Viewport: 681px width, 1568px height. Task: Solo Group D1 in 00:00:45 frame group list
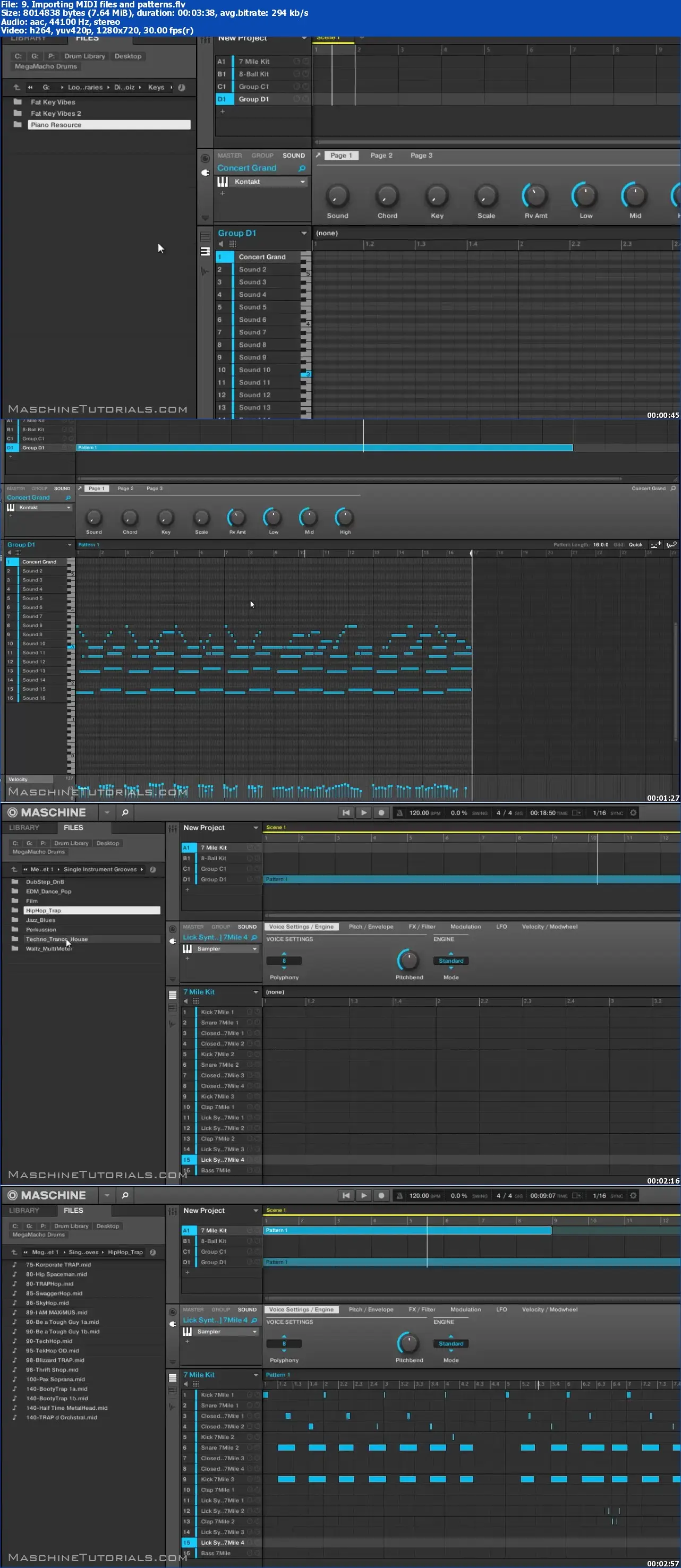[x=306, y=99]
